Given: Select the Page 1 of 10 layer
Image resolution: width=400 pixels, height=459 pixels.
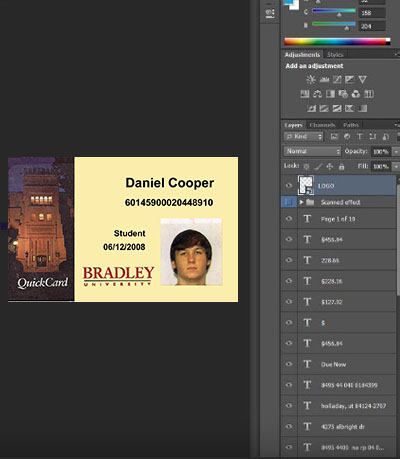Looking at the screenshot, I should pyautogui.click(x=338, y=219).
